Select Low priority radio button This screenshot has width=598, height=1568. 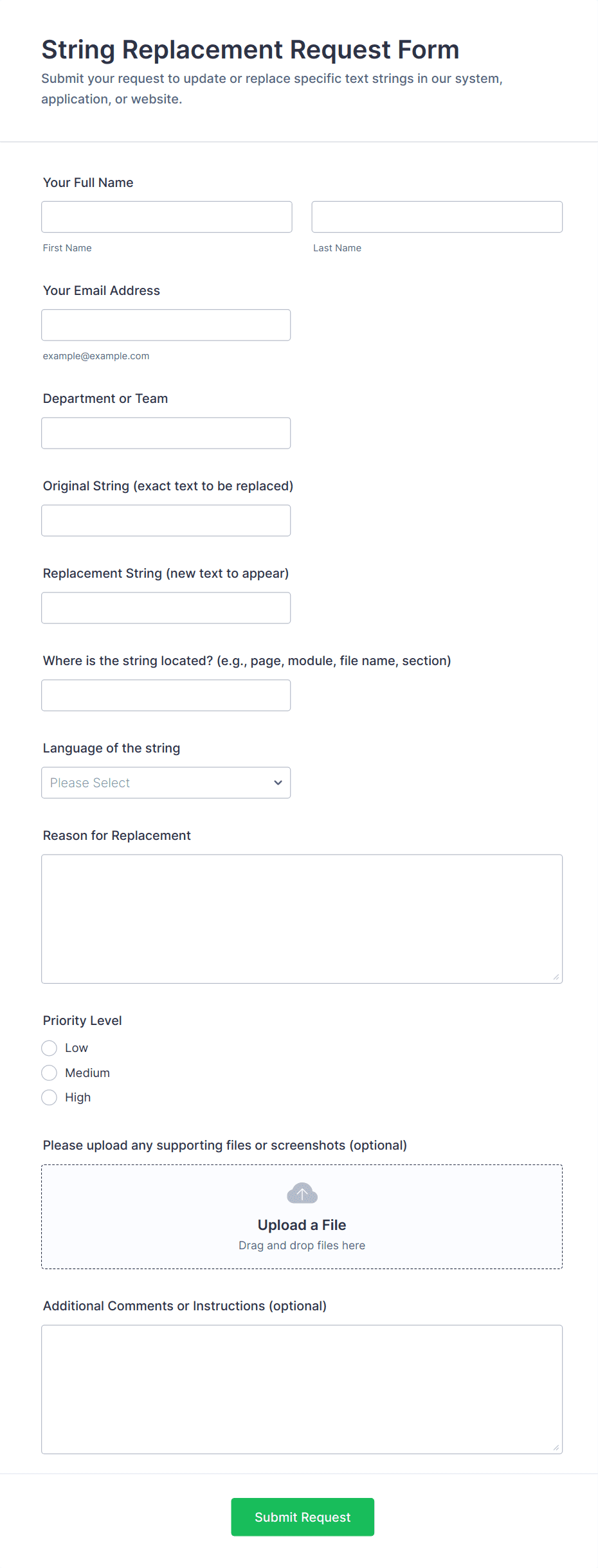50,1048
